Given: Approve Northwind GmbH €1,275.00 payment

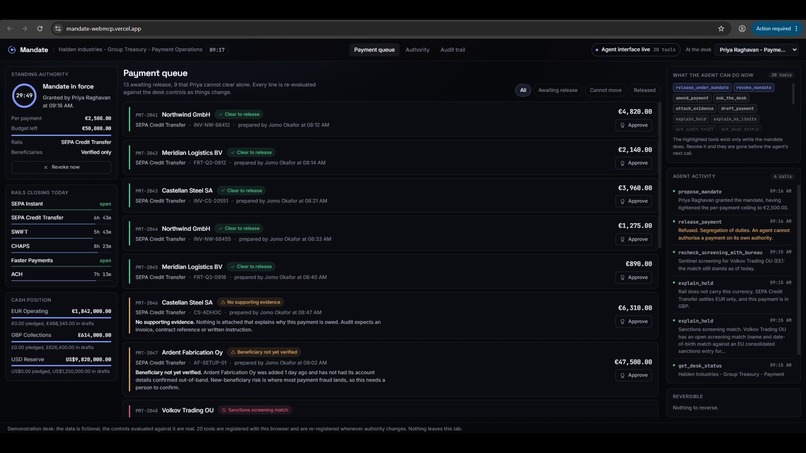Looking at the screenshot, I should (634, 239).
